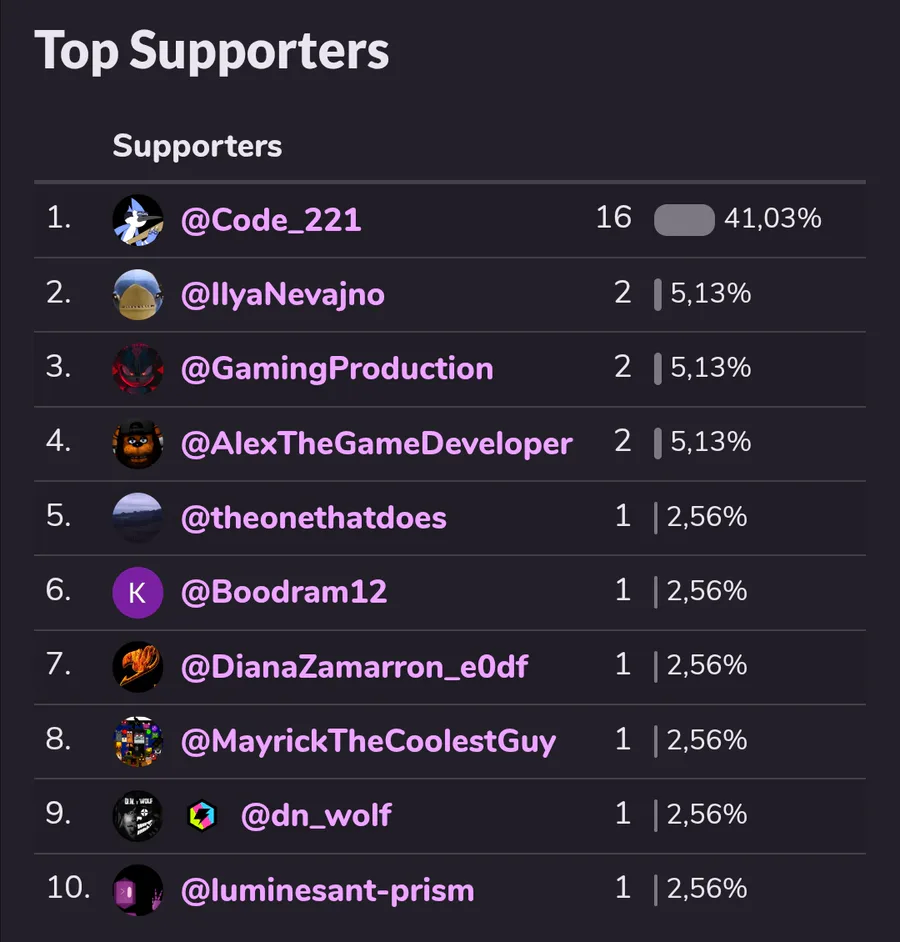Click the 41,03% progress bar
This screenshot has height=942, width=900.
684,220
